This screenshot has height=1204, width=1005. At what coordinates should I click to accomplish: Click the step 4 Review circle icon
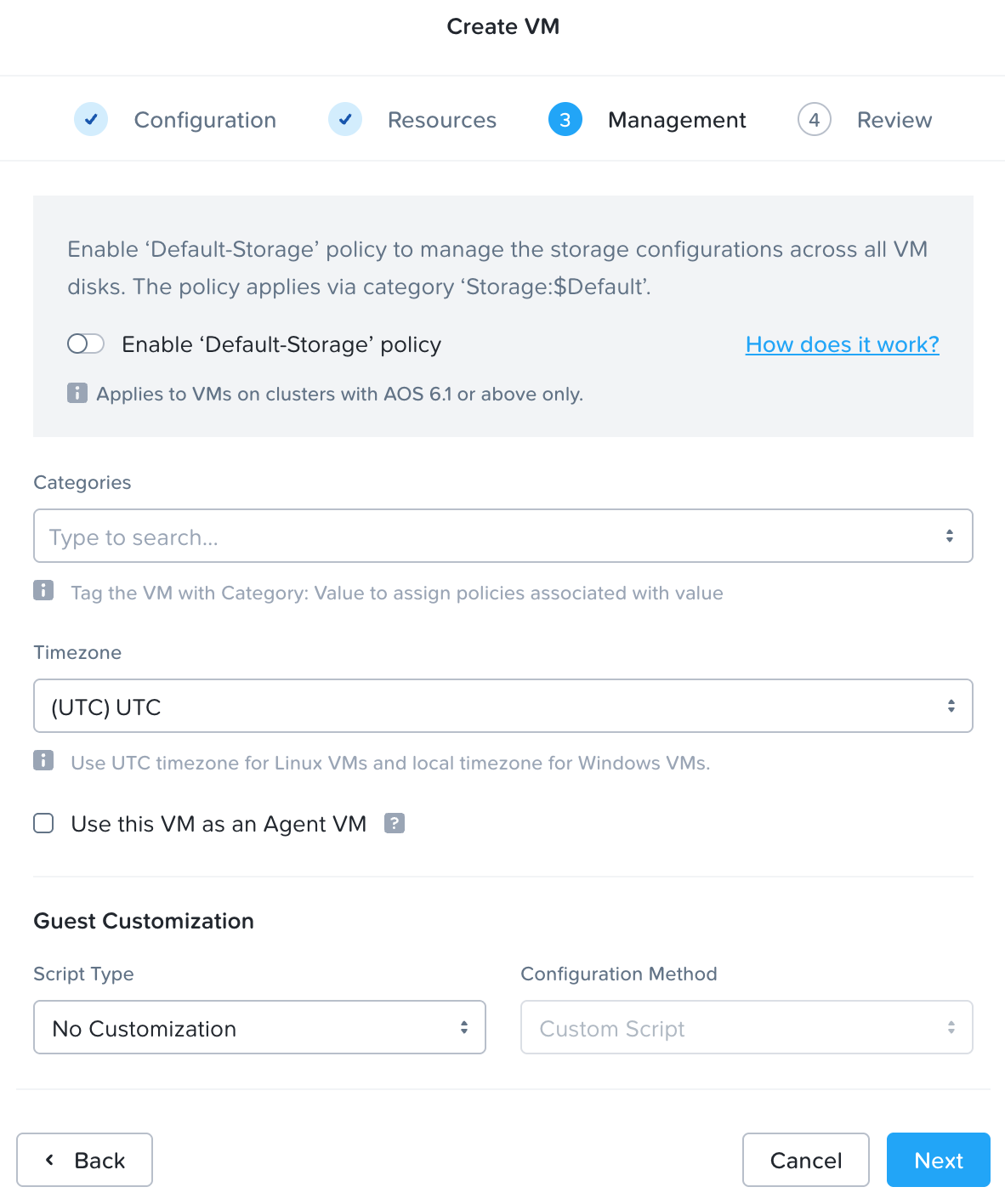(814, 120)
